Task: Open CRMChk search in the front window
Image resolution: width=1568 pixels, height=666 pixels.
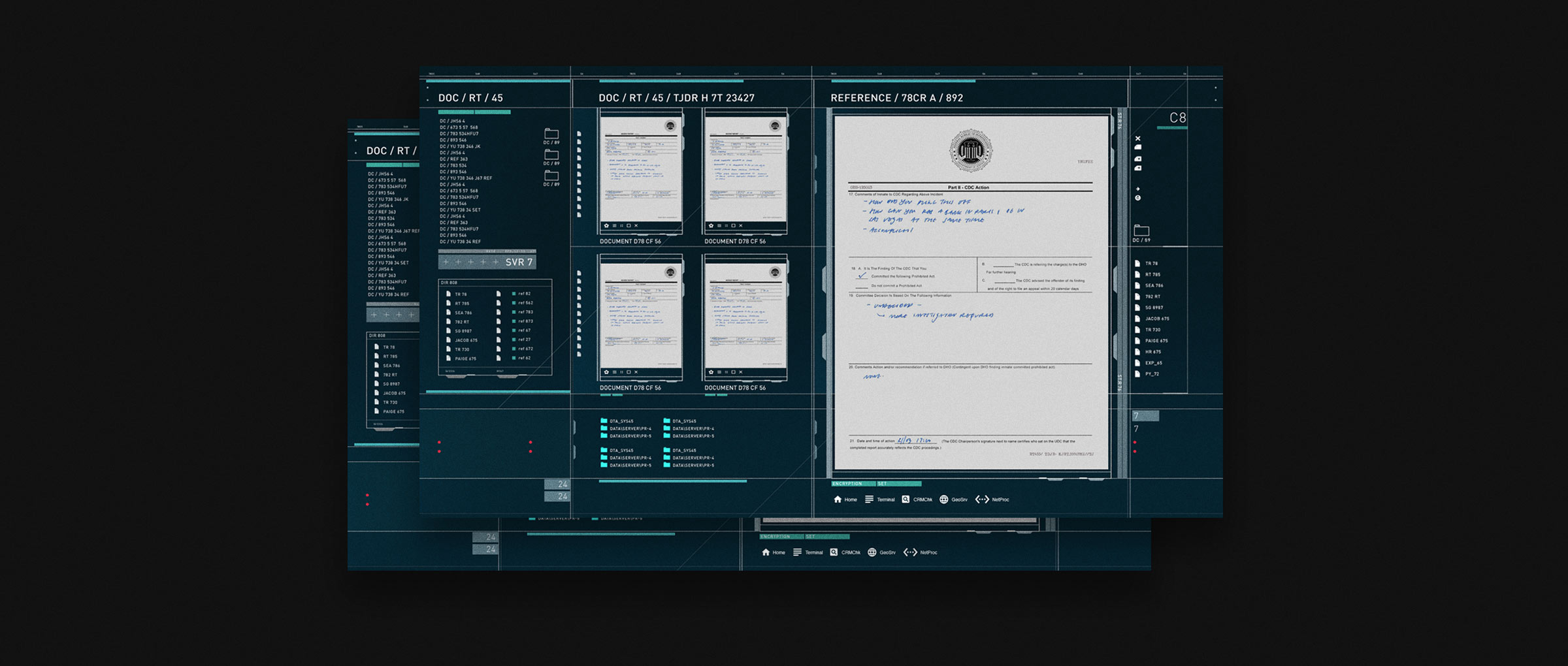Action: 917,499
